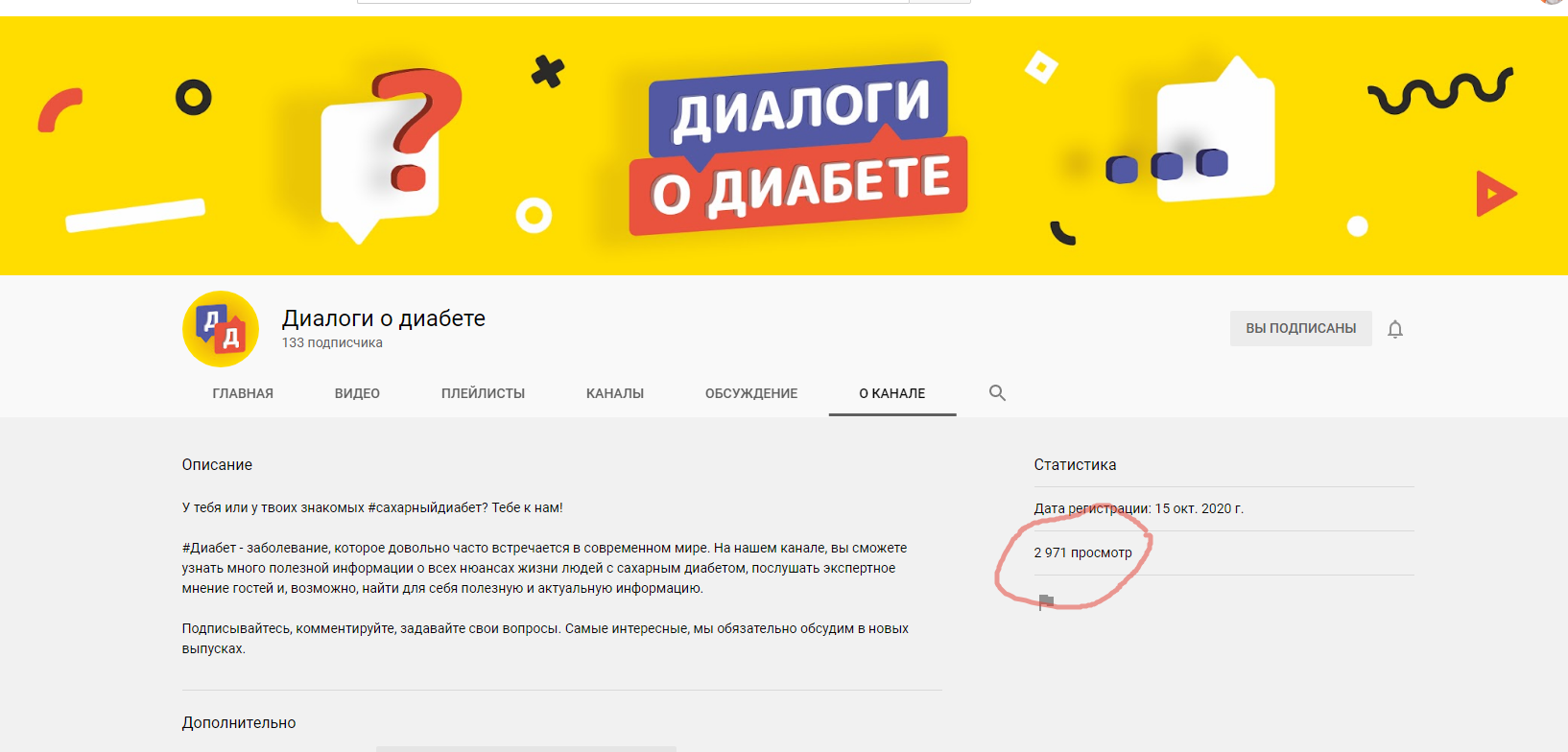Click the Диалоги о диабете channel avatar
The height and width of the screenshot is (752, 1568).
(x=221, y=329)
